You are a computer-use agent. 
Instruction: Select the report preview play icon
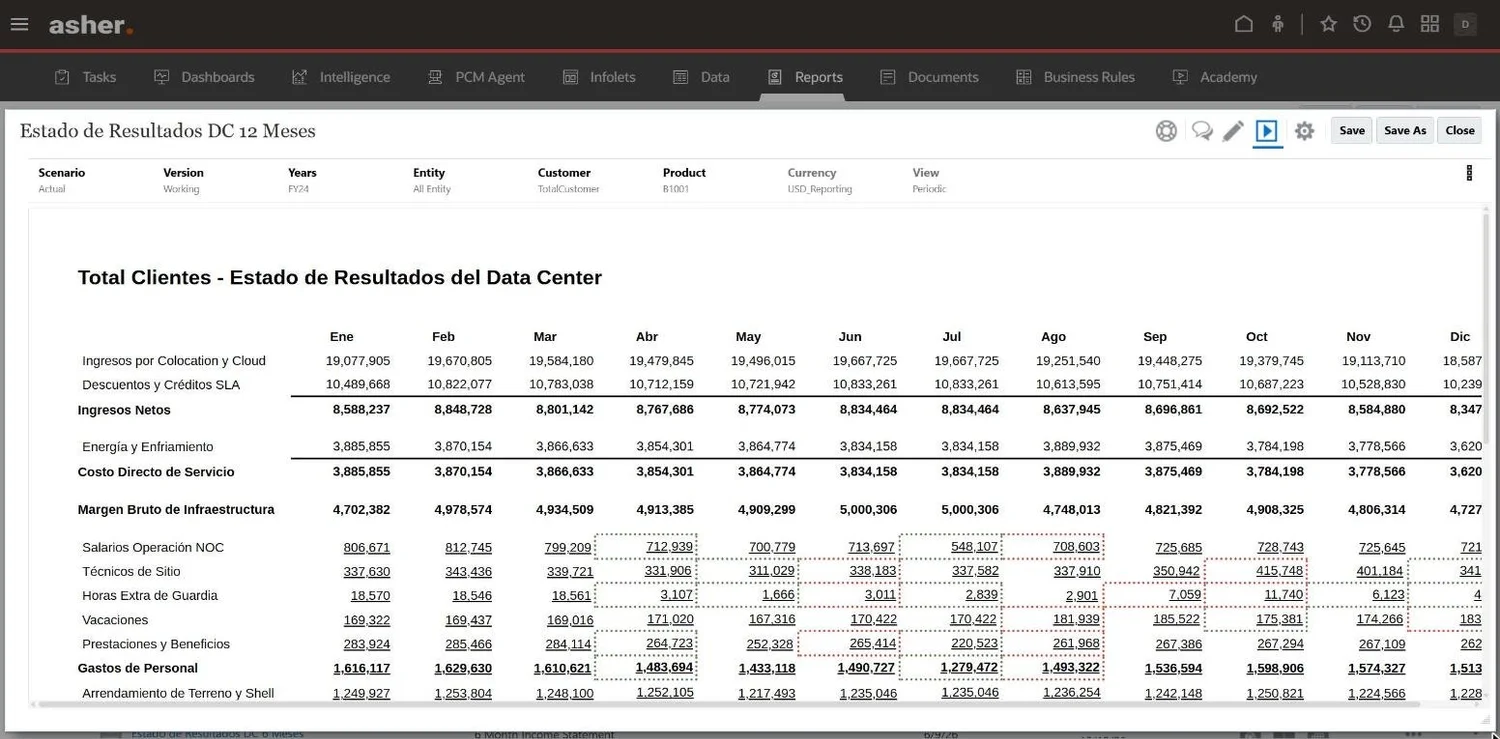[x=1267, y=131]
